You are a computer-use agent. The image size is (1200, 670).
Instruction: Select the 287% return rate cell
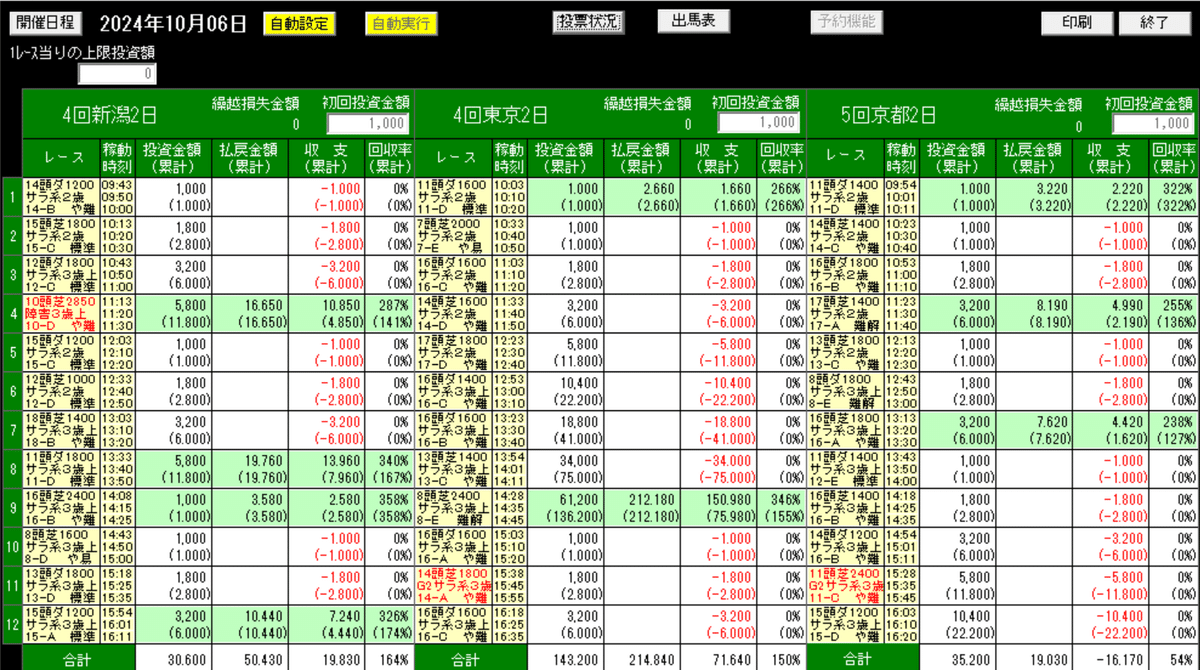(389, 313)
